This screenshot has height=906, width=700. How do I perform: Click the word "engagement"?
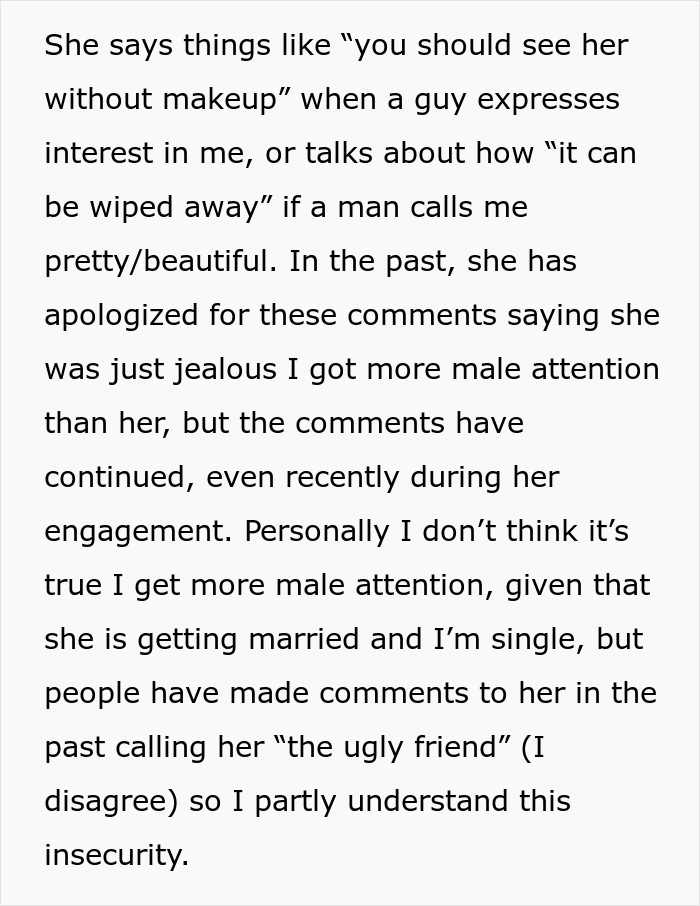134,532
